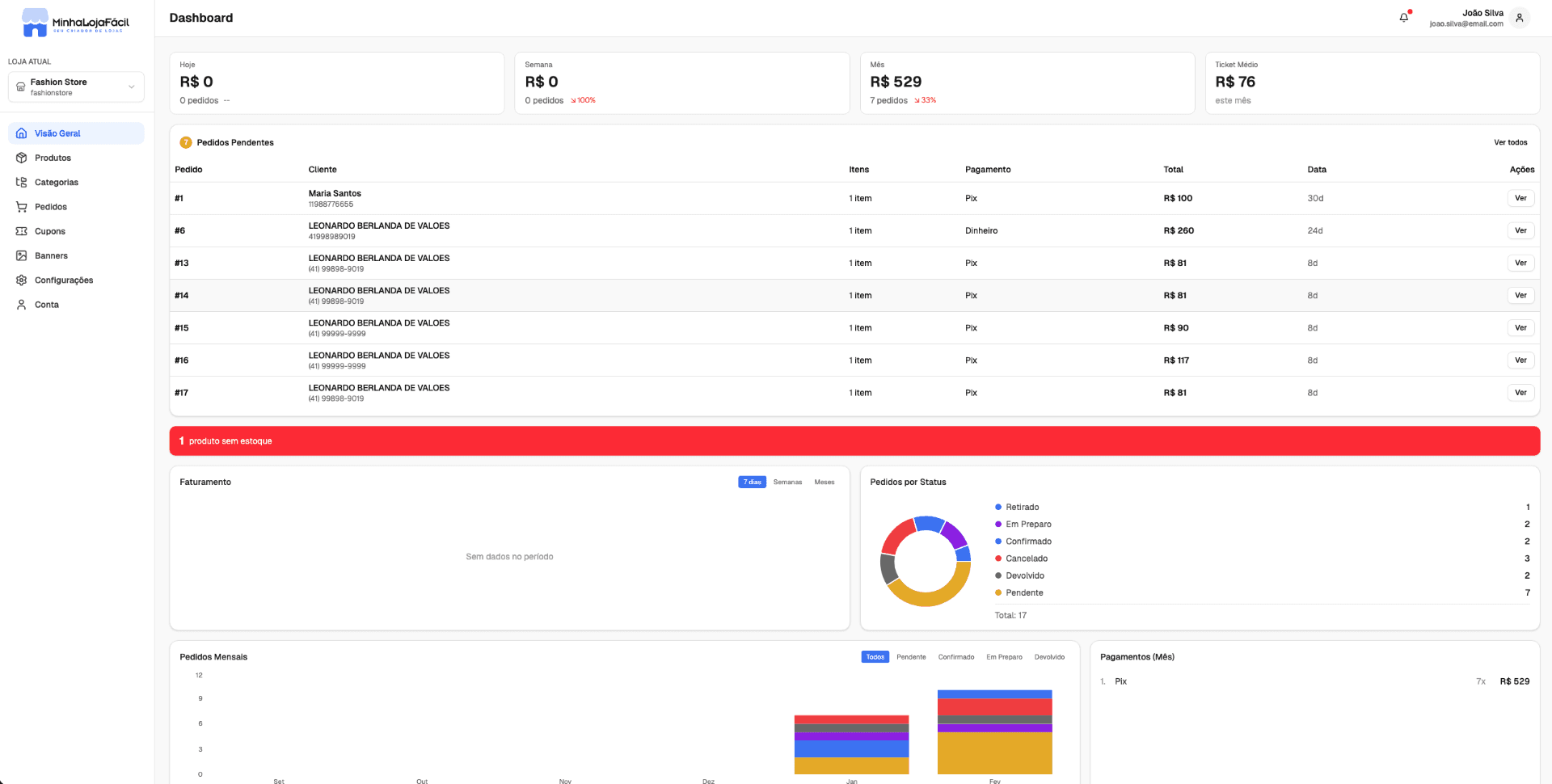Click the Fashion Store shop icon
This screenshot has width=1552, height=784.
click(21, 86)
